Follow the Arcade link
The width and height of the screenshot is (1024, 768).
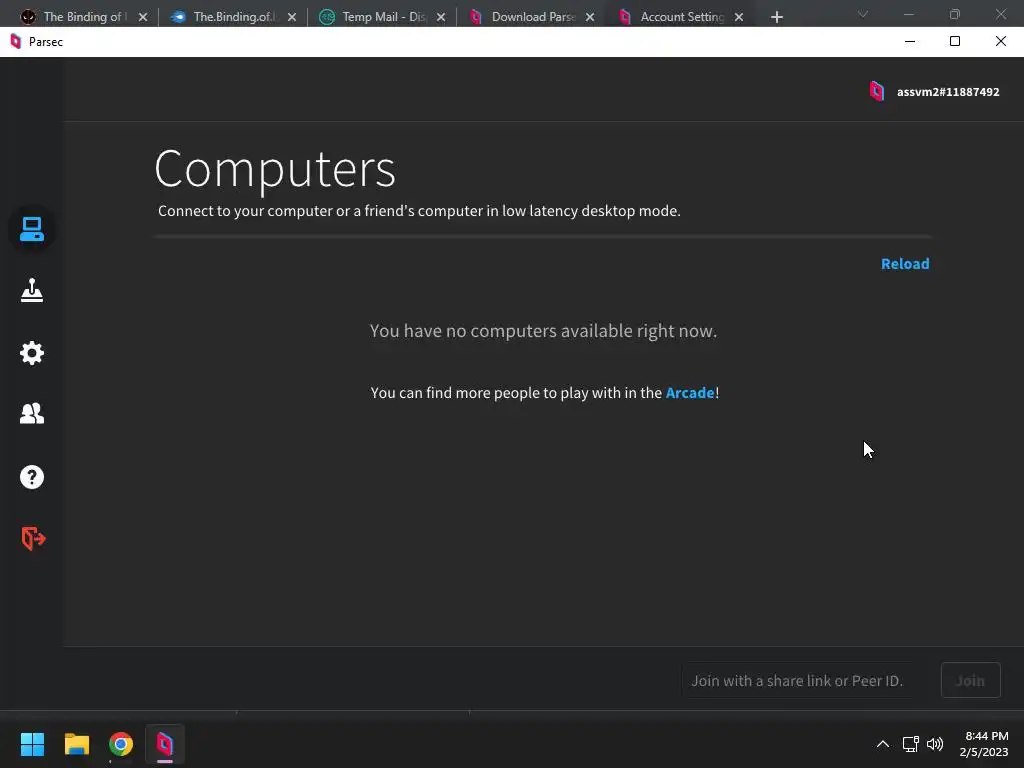coord(690,392)
